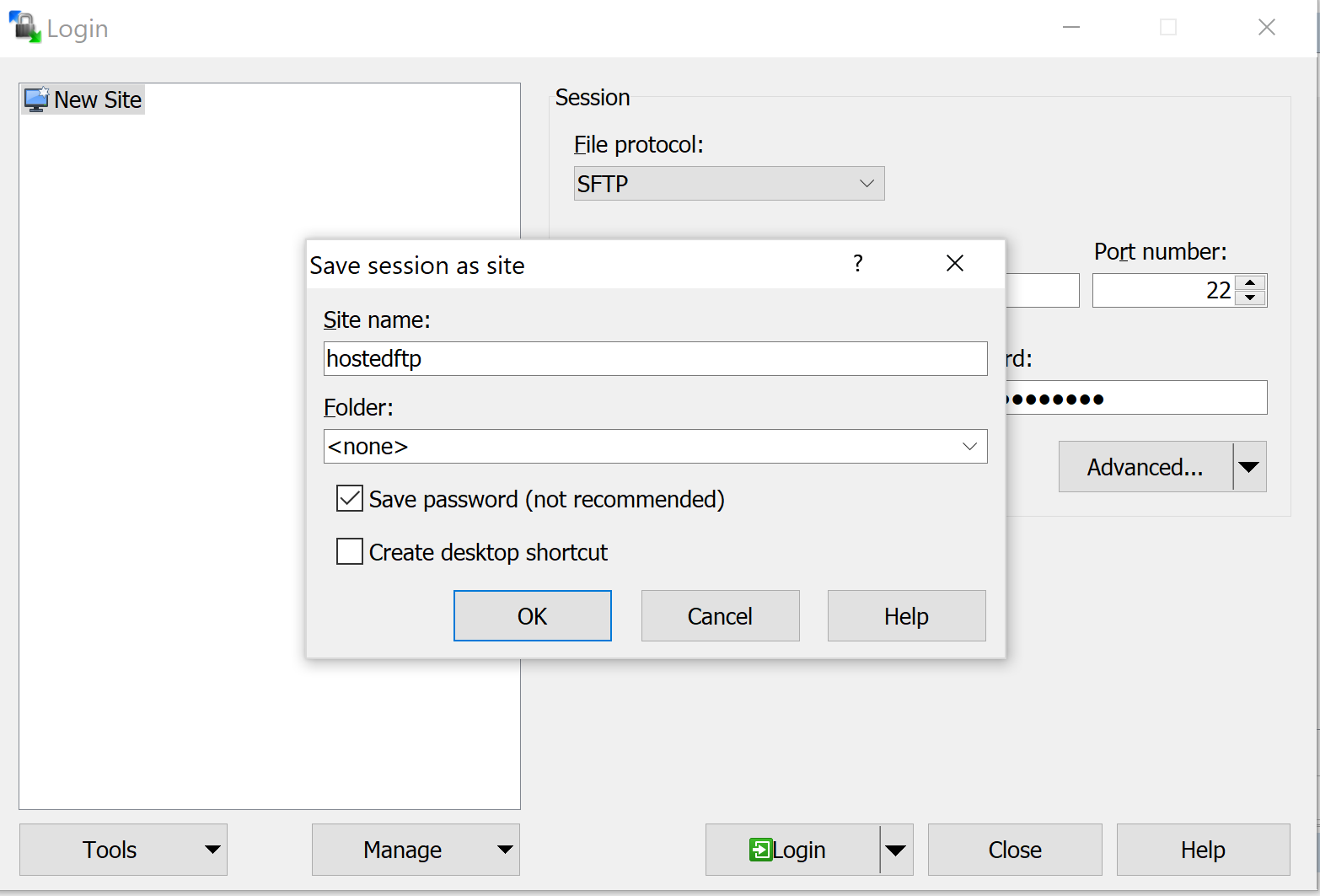Click the New Site monitor icon

coord(36,99)
